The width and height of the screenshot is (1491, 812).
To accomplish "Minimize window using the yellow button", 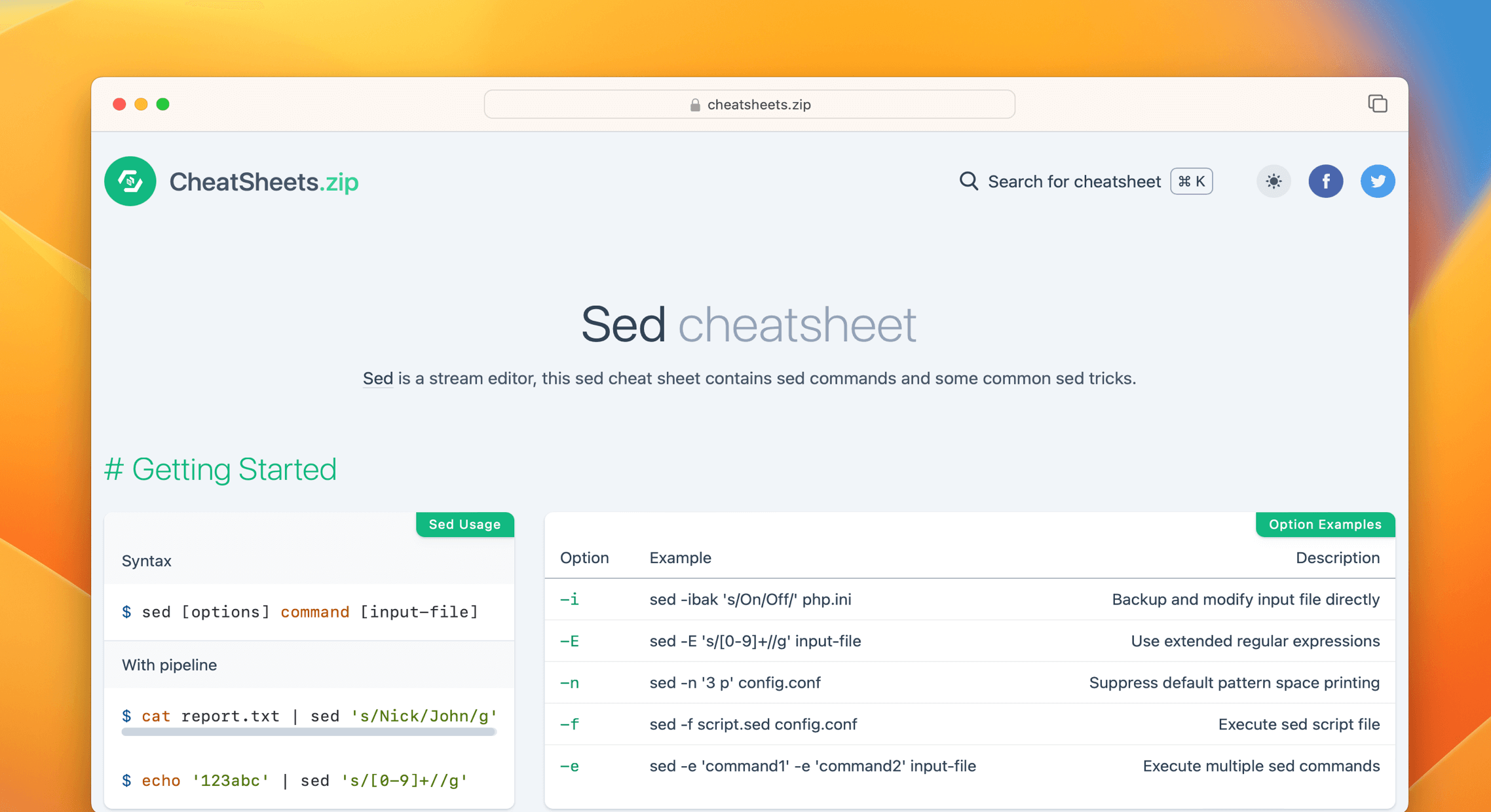I will point(141,104).
